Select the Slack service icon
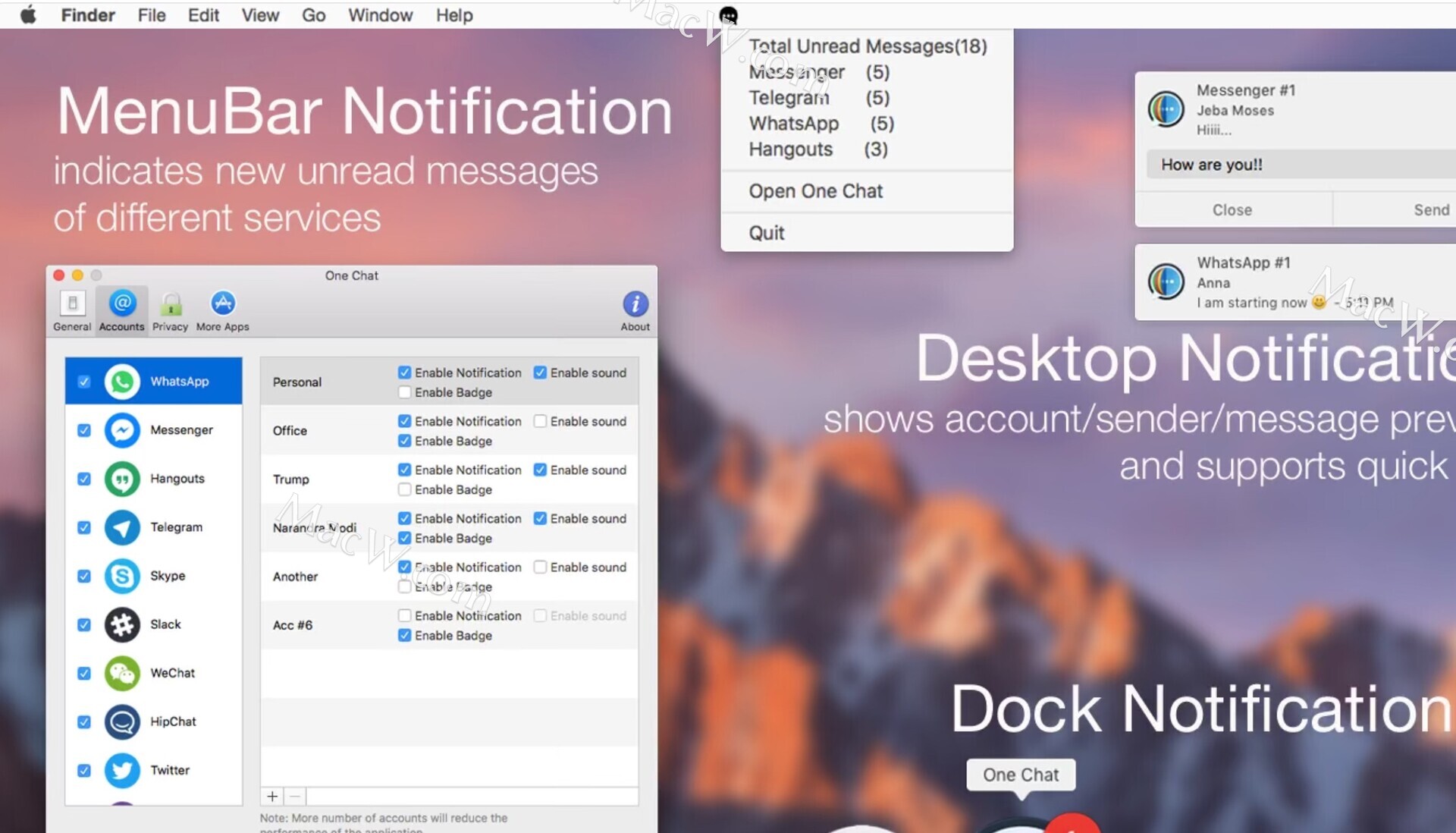 pyautogui.click(x=122, y=624)
